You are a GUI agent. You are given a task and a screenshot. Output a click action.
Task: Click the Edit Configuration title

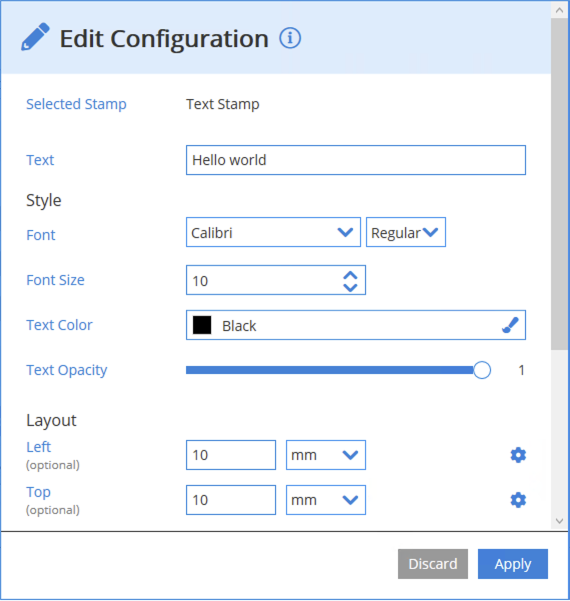pos(164,39)
